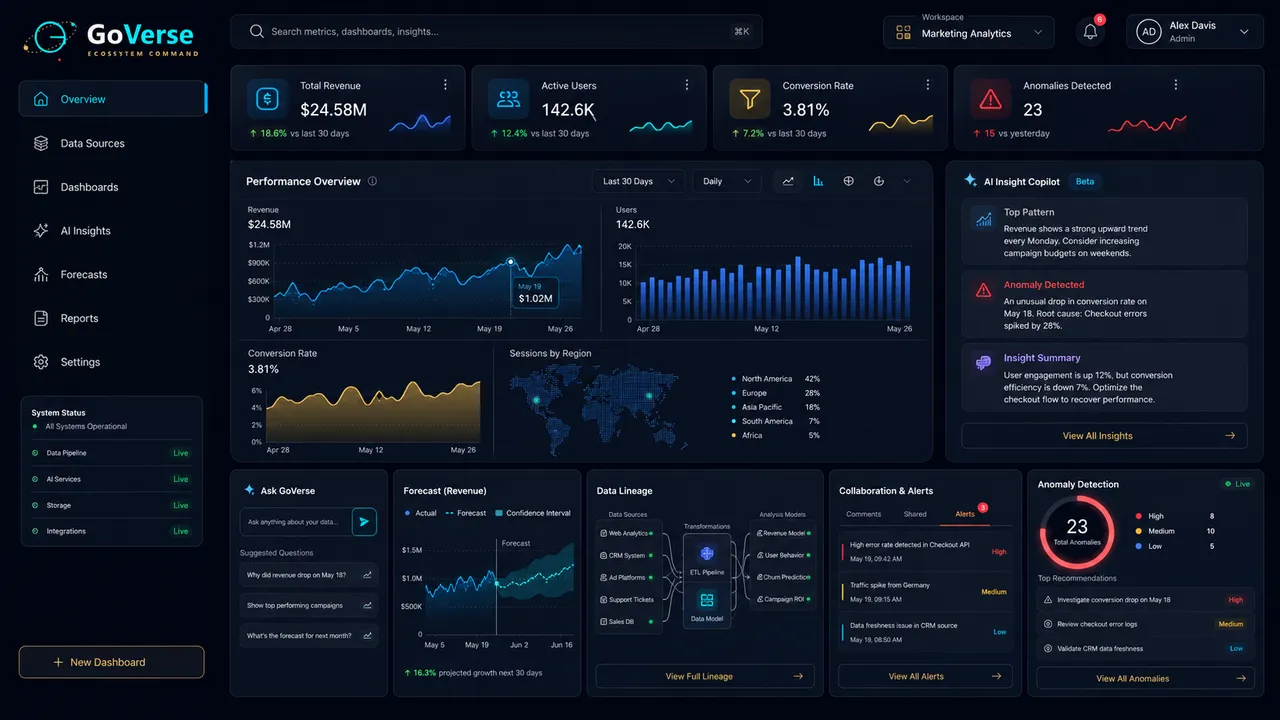
Task: Click the Ask GoVerse send button
Action: [365, 521]
